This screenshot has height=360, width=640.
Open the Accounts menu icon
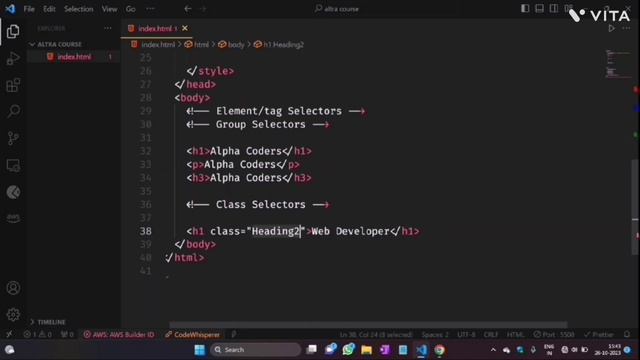pos(13,288)
